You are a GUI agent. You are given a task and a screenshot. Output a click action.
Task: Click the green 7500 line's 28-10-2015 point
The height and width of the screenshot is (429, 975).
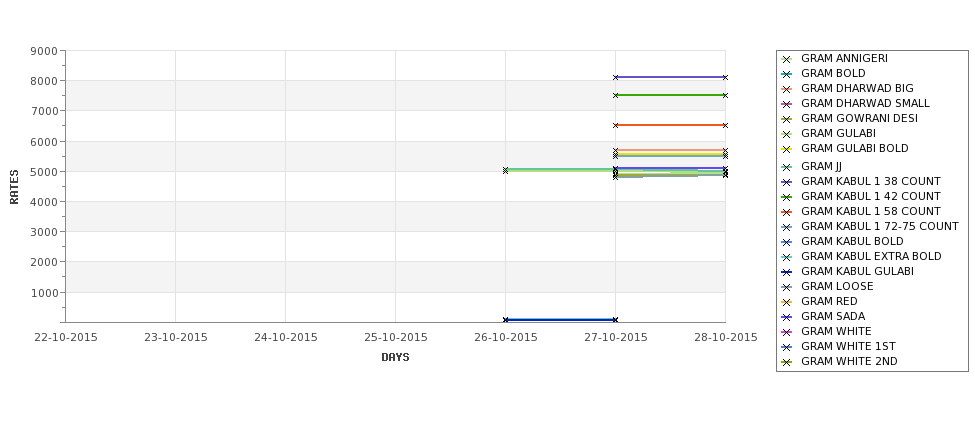725,95
